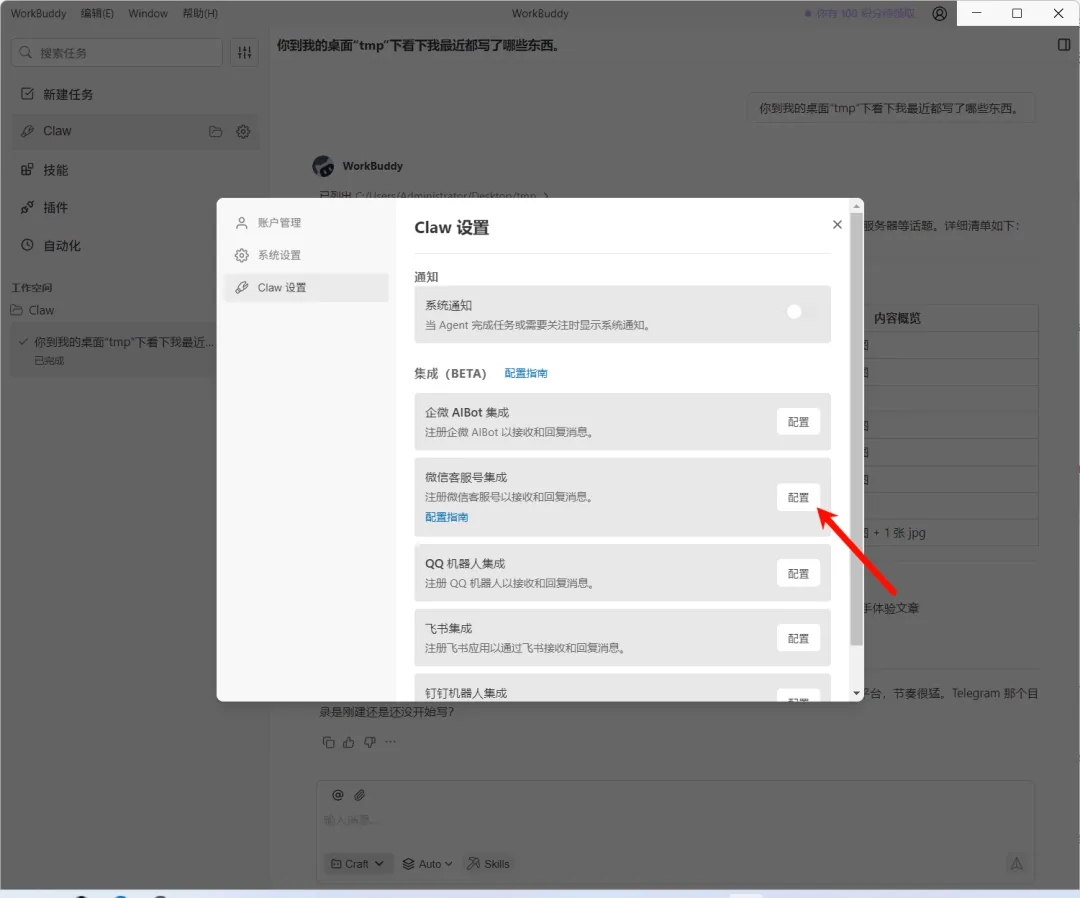The height and width of the screenshot is (898, 1080).
Task: Click the points claim notice in title bar
Action: pos(860,13)
